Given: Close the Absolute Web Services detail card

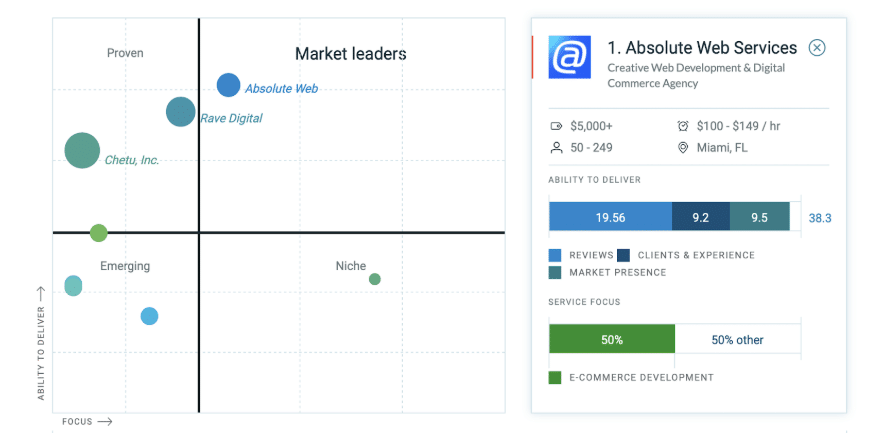Looking at the screenshot, I should click(x=817, y=47).
